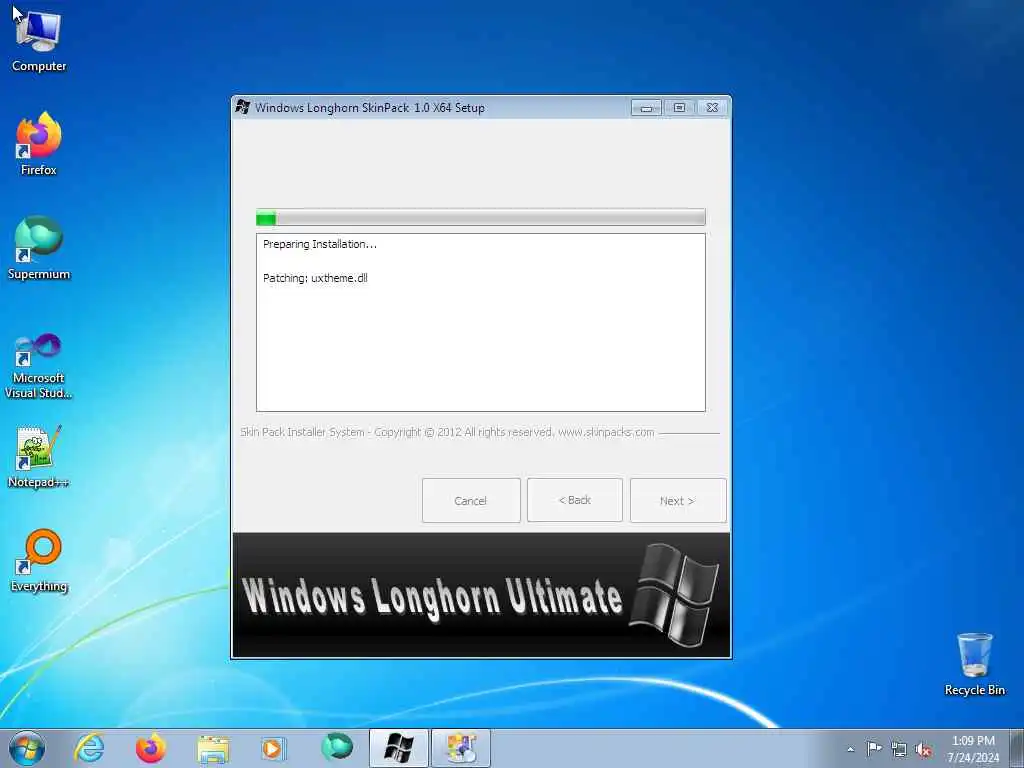1024x768 pixels.
Task: Click the Show desktop strip
Action: coord(1017,749)
